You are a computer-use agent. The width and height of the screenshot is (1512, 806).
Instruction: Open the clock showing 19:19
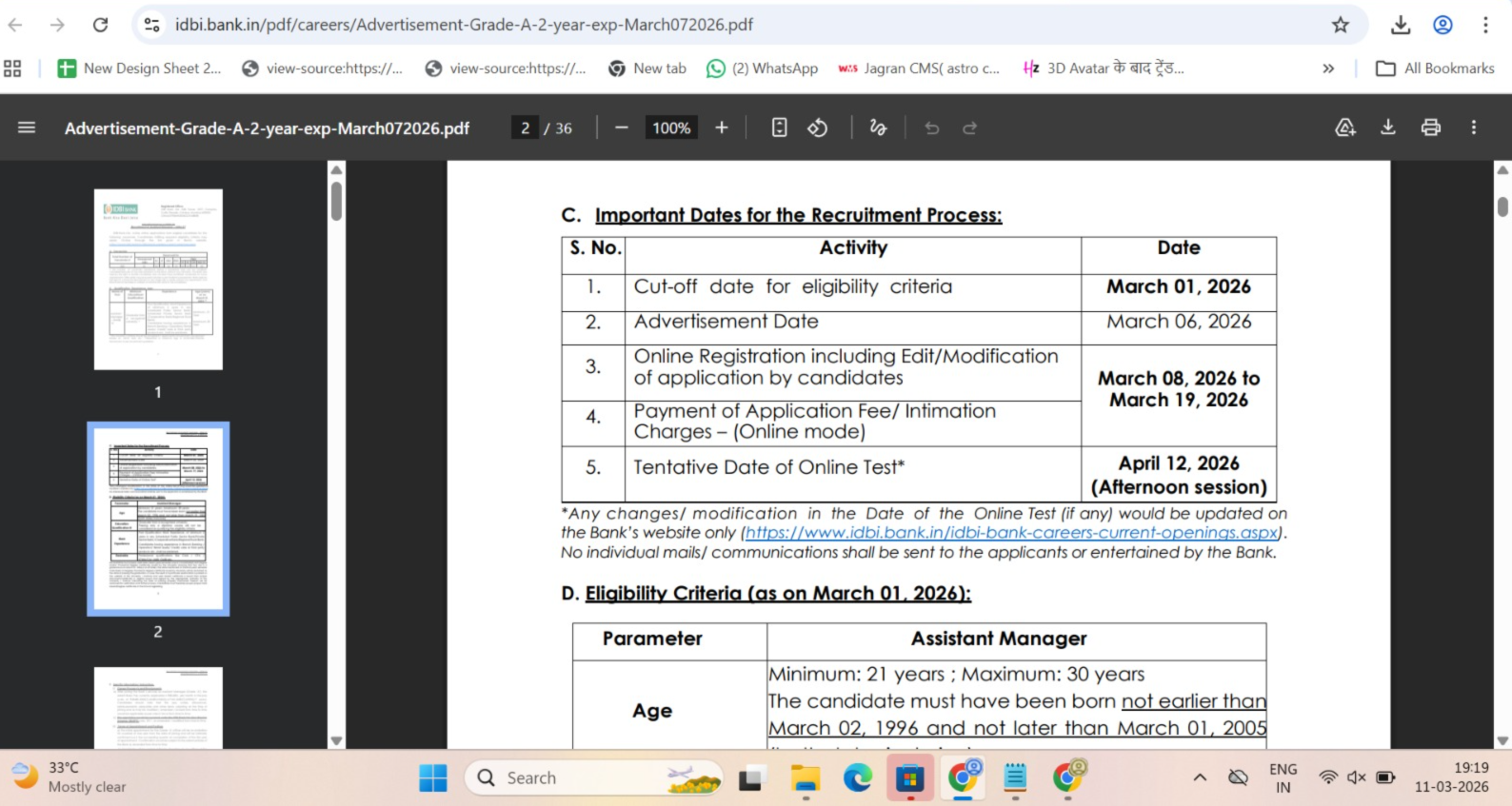point(1451,777)
